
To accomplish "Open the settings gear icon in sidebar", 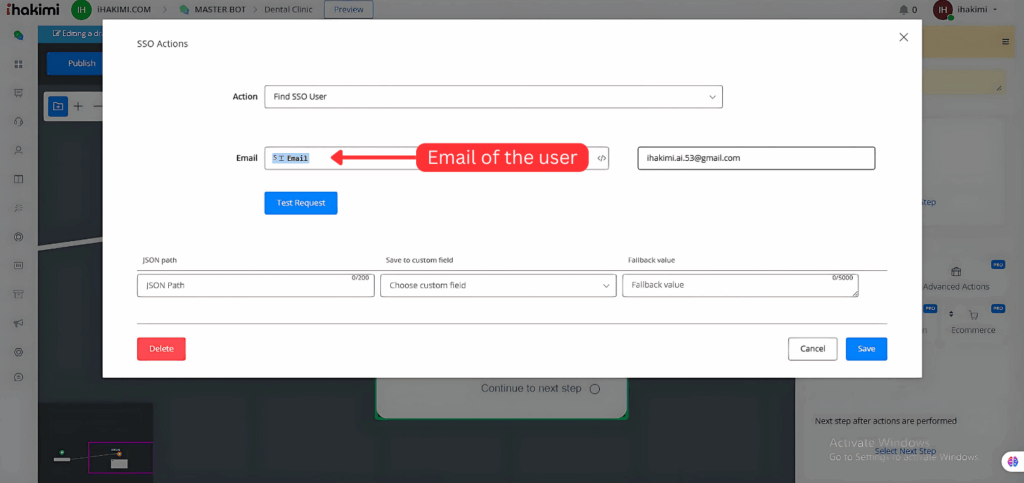I will tap(18, 352).
